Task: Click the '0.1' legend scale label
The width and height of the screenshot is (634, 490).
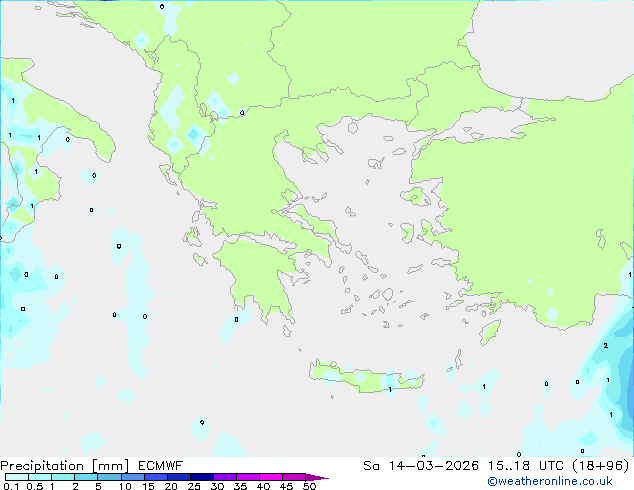Action: 11,486
